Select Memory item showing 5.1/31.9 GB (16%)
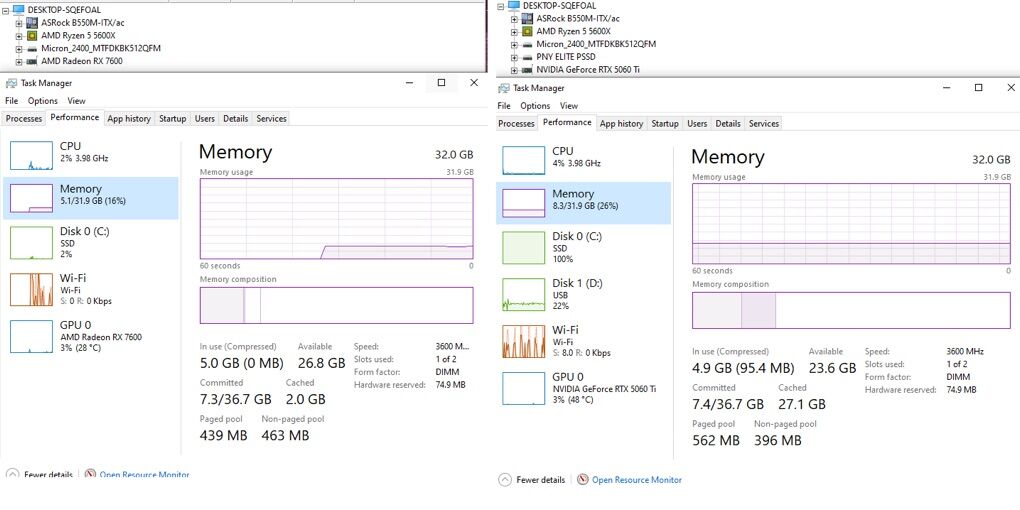The width and height of the screenshot is (1020, 510). pyautogui.click(x=90, y=196)
